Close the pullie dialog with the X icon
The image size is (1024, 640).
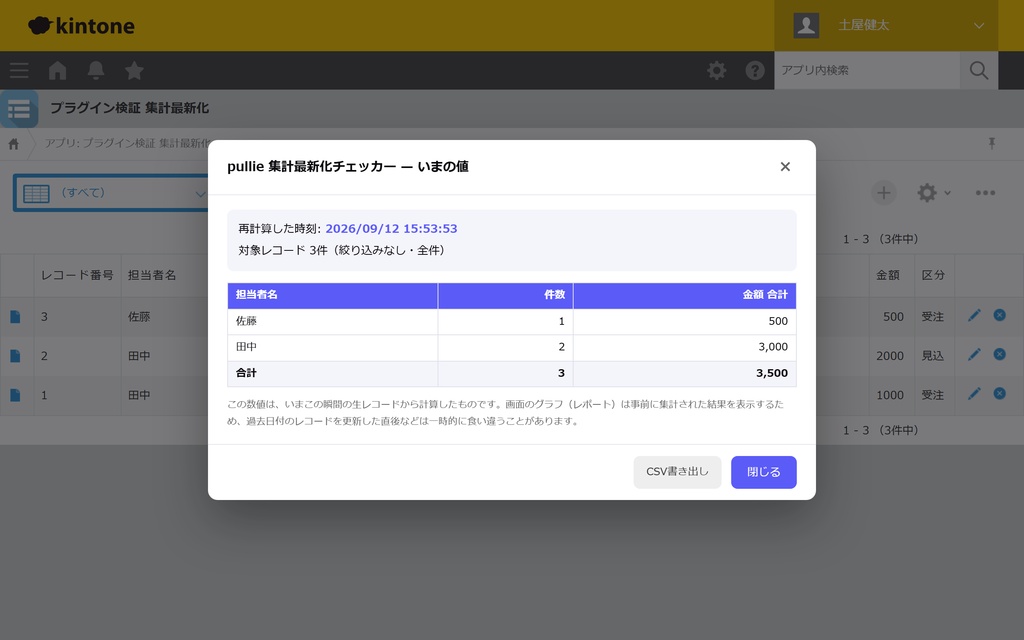coord(785,167)
